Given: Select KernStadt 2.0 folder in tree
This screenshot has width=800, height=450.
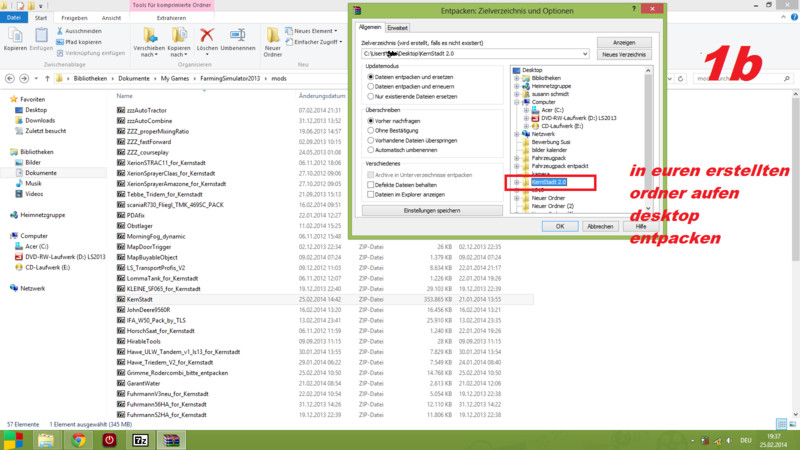Looking at the screenshot, I should [548, 183].
